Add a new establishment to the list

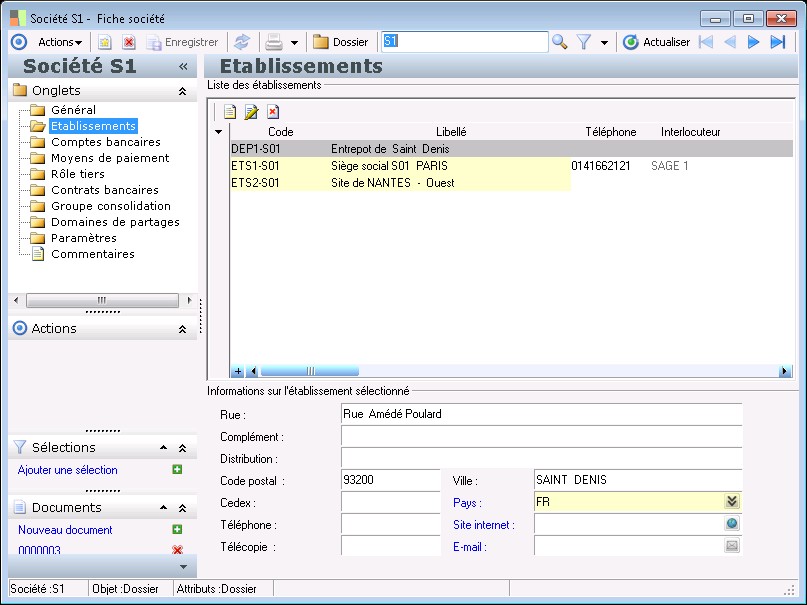point(229,112)
